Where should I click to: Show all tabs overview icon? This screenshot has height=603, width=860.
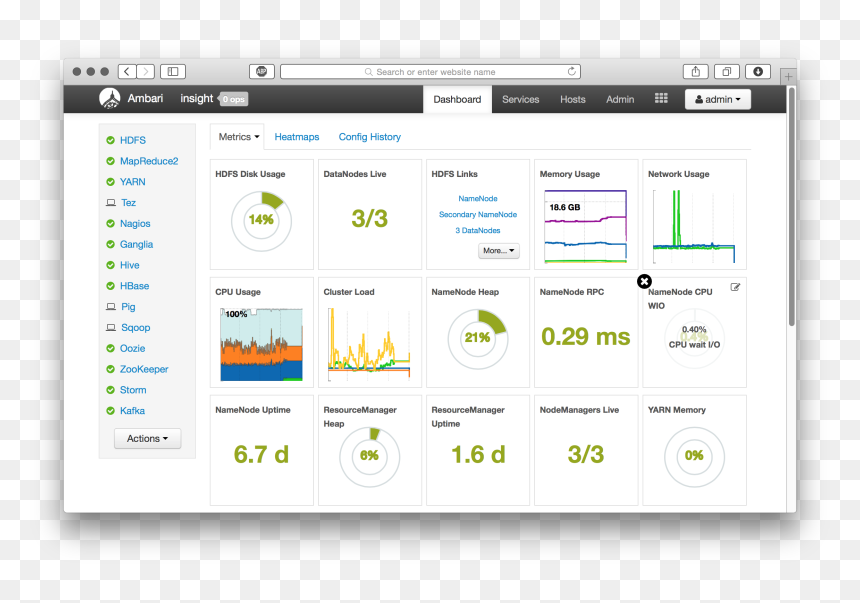(x=727, y=72)
